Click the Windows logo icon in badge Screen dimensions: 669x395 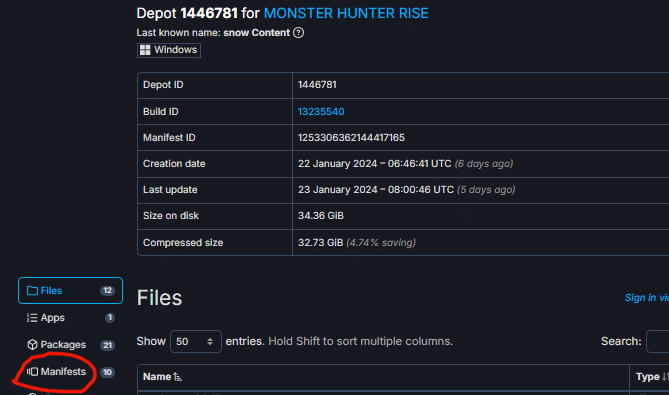pos(145,50)
